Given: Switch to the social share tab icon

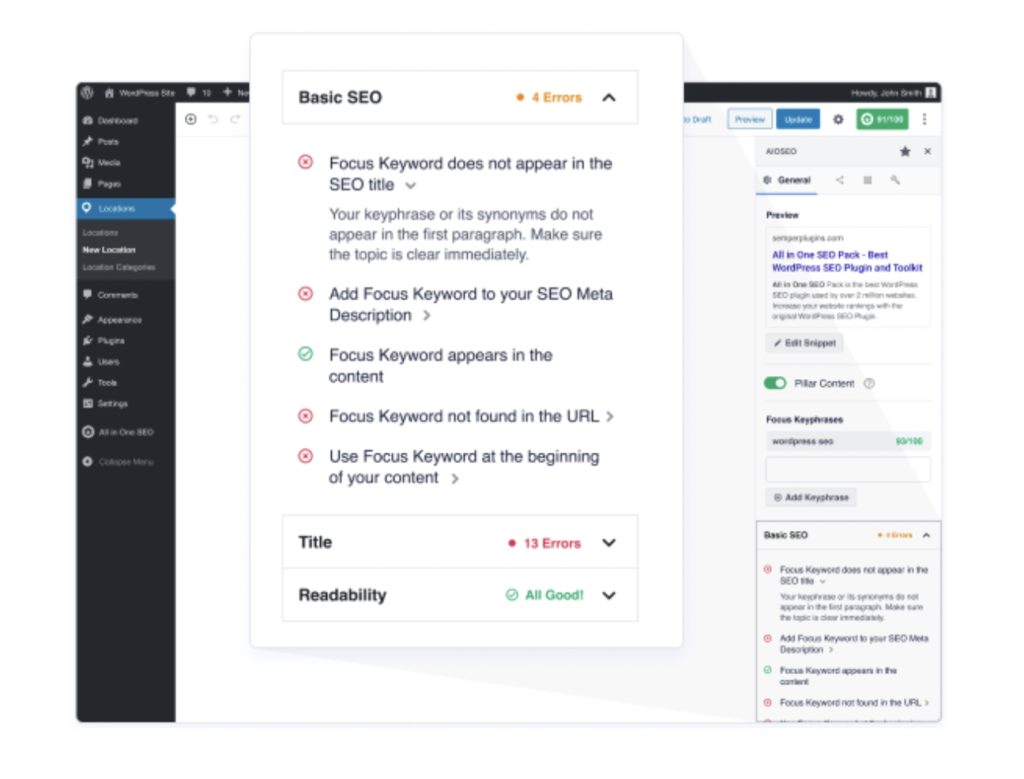Looking at the screenshot, I should point(840,180).
